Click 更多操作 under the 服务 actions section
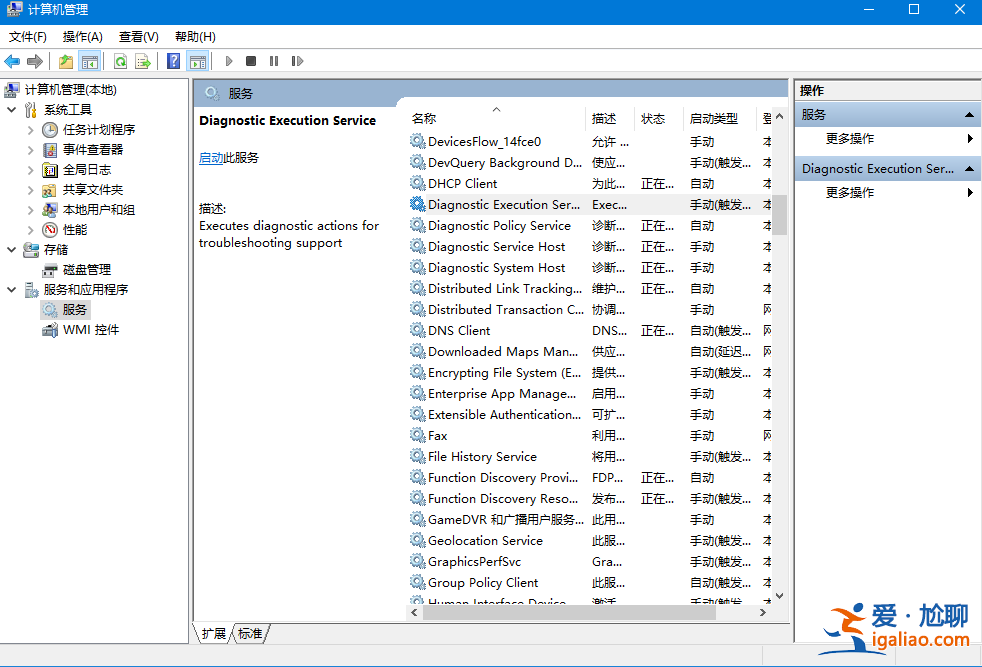 (x=850, y=139)
